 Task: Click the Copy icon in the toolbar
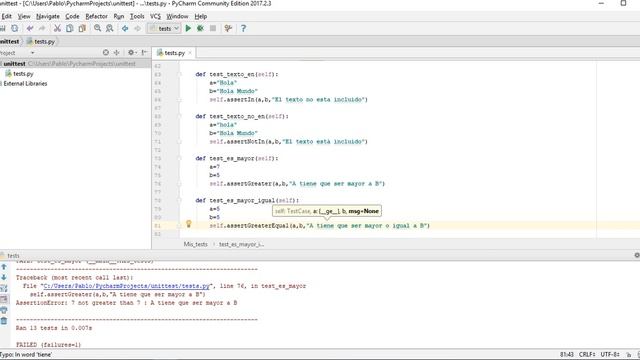(70, 29)
